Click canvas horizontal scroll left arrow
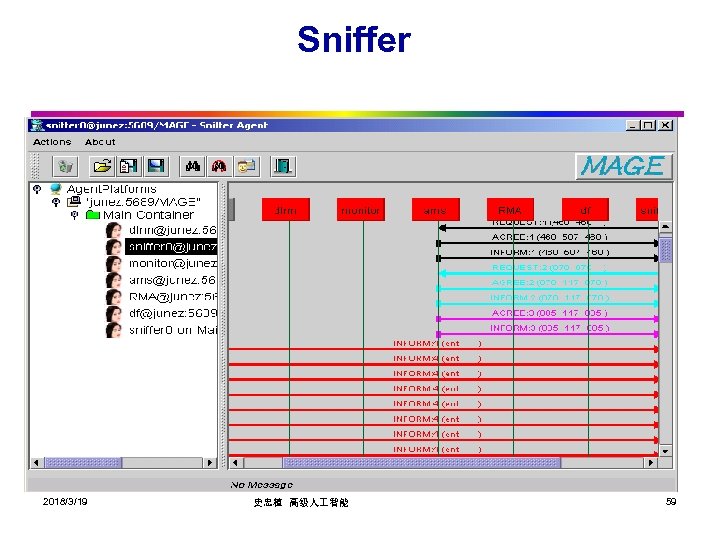 [x=235, y=462]
